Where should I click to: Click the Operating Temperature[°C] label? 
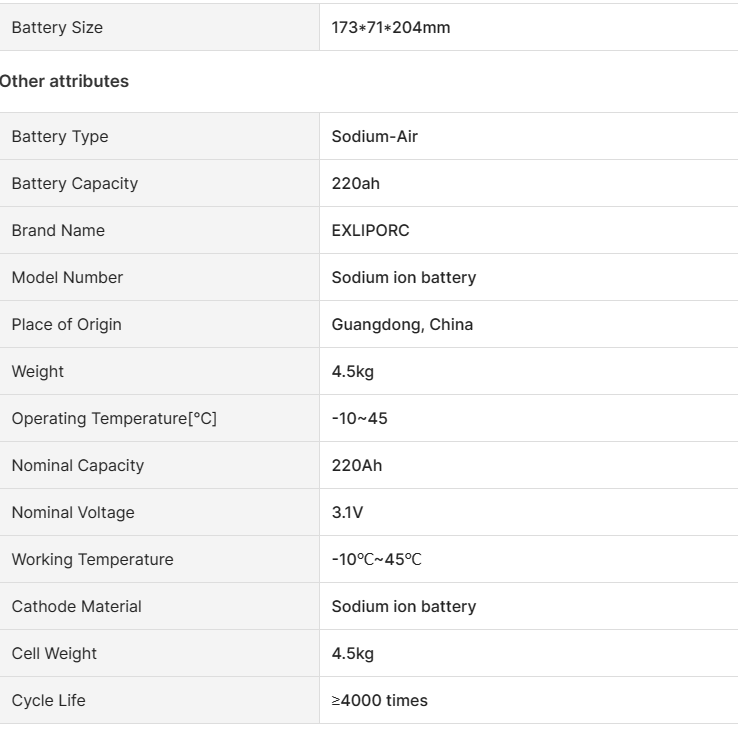click(114, 418)
